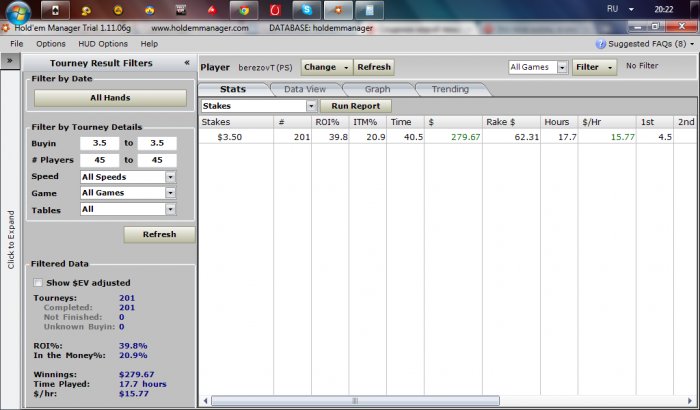The image size is (700, 410).
Task: Click the All Hands date filter button
Action: (x=110, y=98)
